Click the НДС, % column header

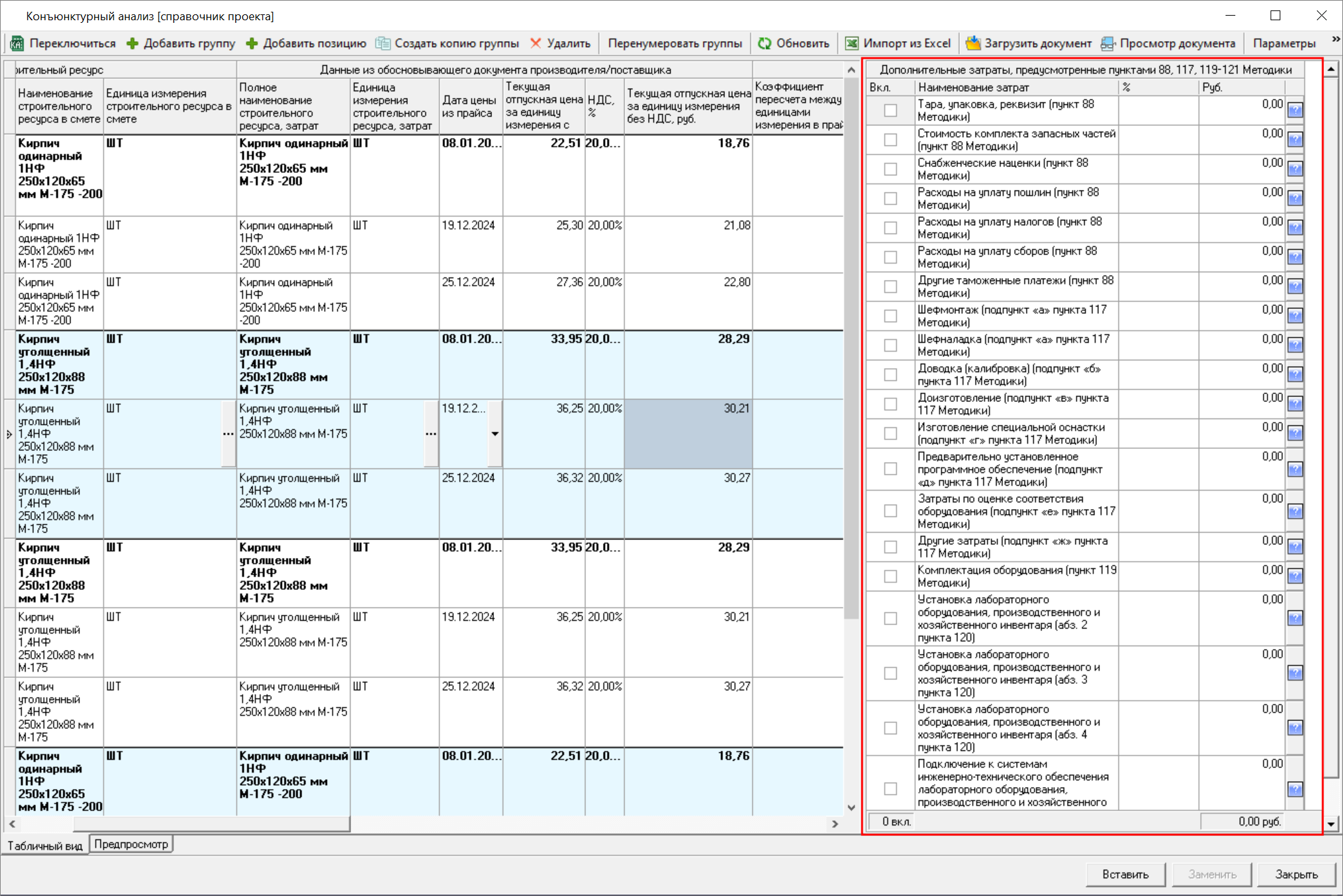pyautogui.click(x=604, y=106)
